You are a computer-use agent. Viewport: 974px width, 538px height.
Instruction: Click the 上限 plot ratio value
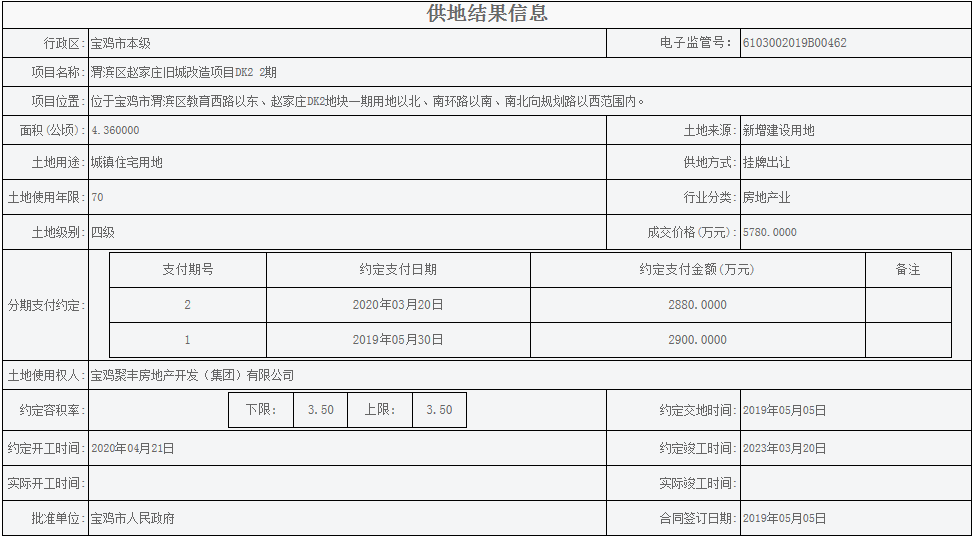439,410
